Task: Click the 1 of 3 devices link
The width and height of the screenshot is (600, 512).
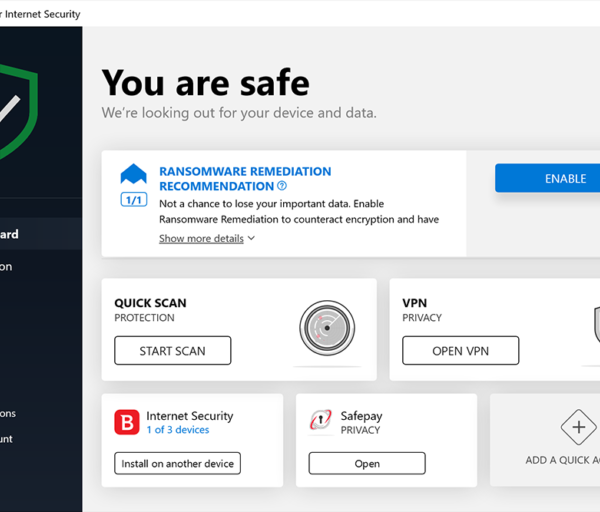Action: click(x=178, y=430)
